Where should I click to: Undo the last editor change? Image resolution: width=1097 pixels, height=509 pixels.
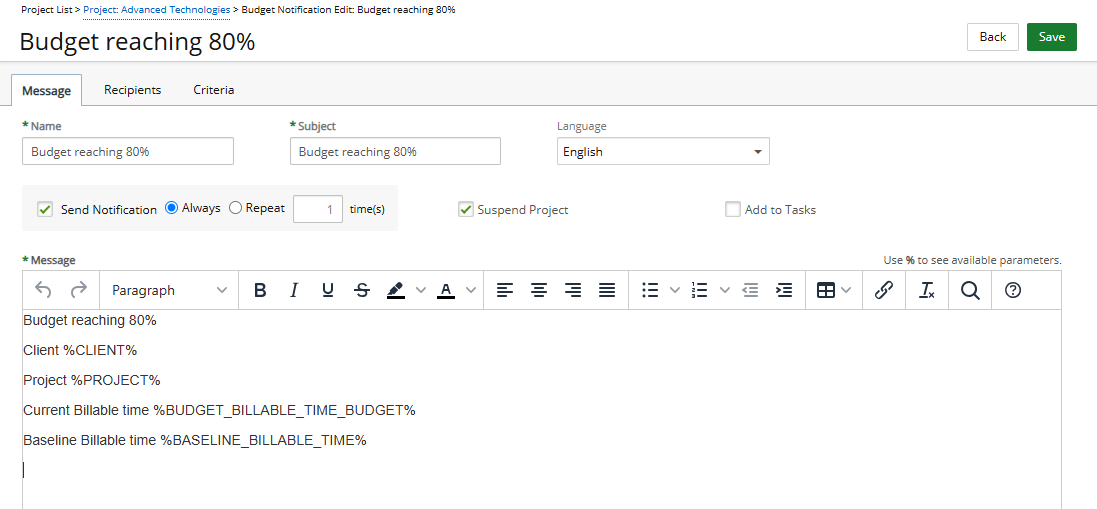click(x=43, y=290)
